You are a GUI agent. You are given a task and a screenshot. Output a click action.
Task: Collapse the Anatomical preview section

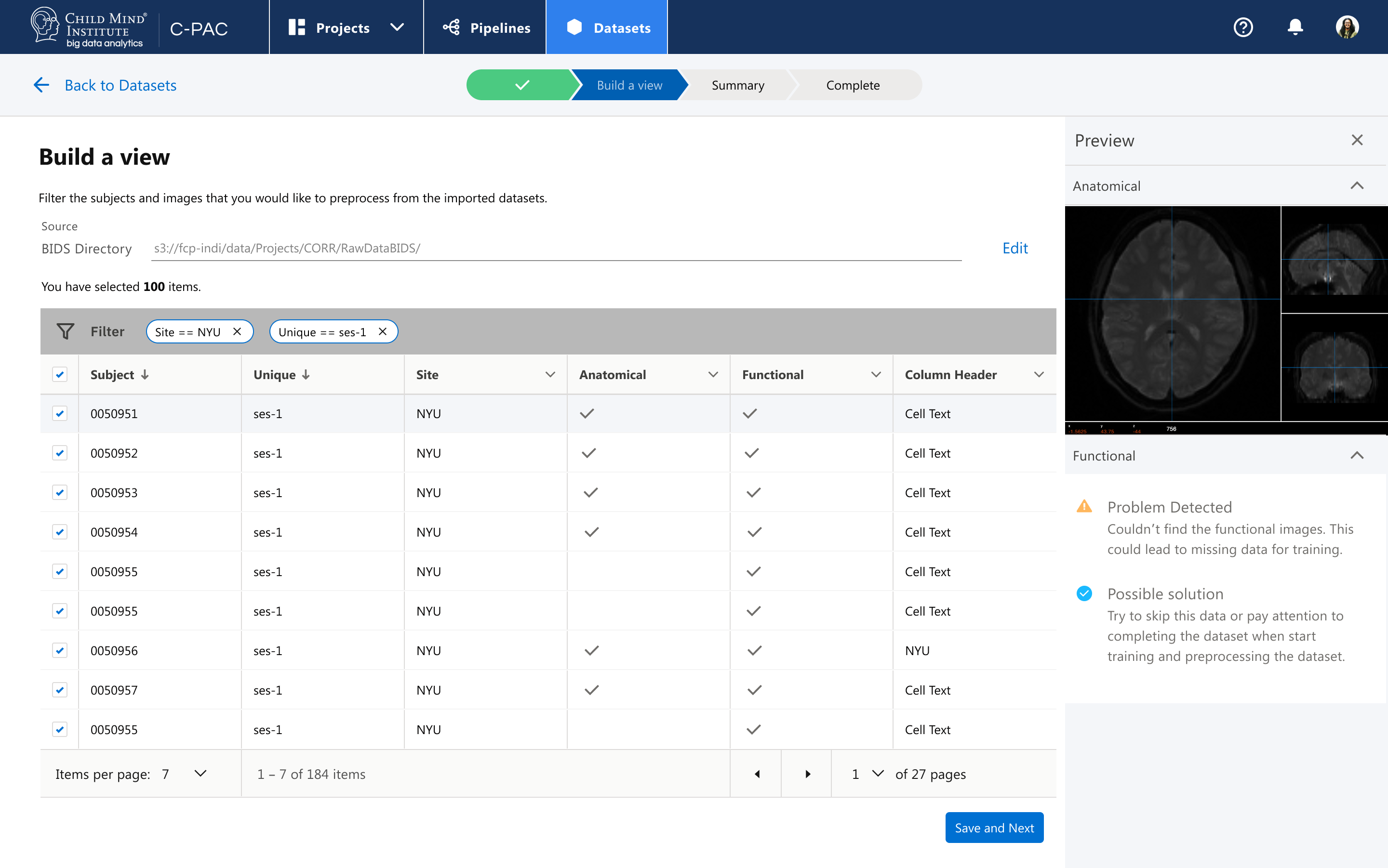tap(1357, 185)
